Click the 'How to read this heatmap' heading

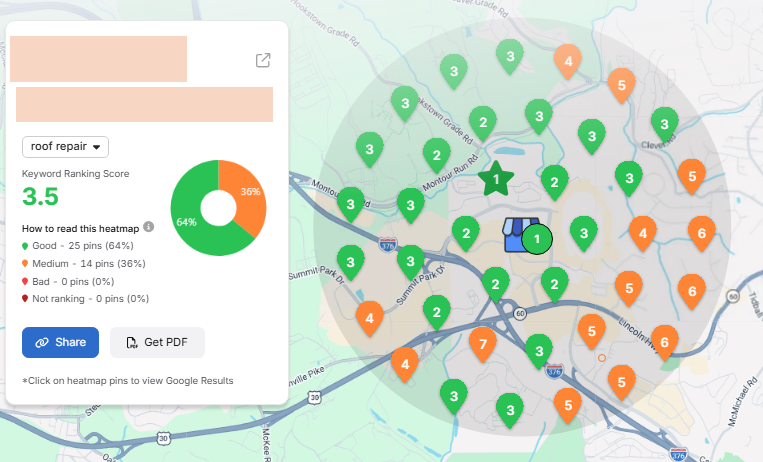coord(81,228)
